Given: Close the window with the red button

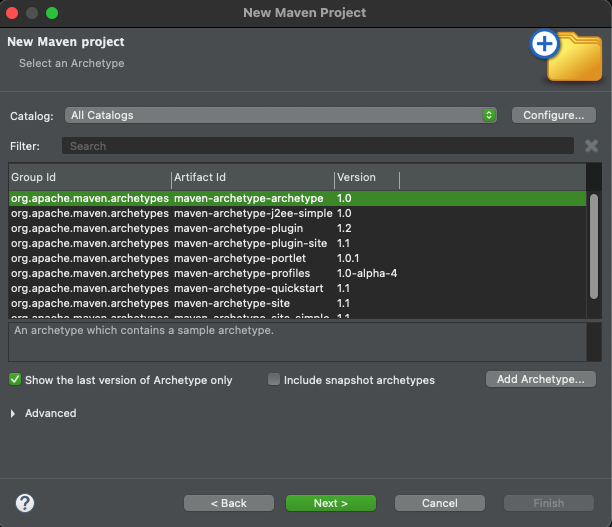Looking at the screenshot, I should [x=12, y=13].
